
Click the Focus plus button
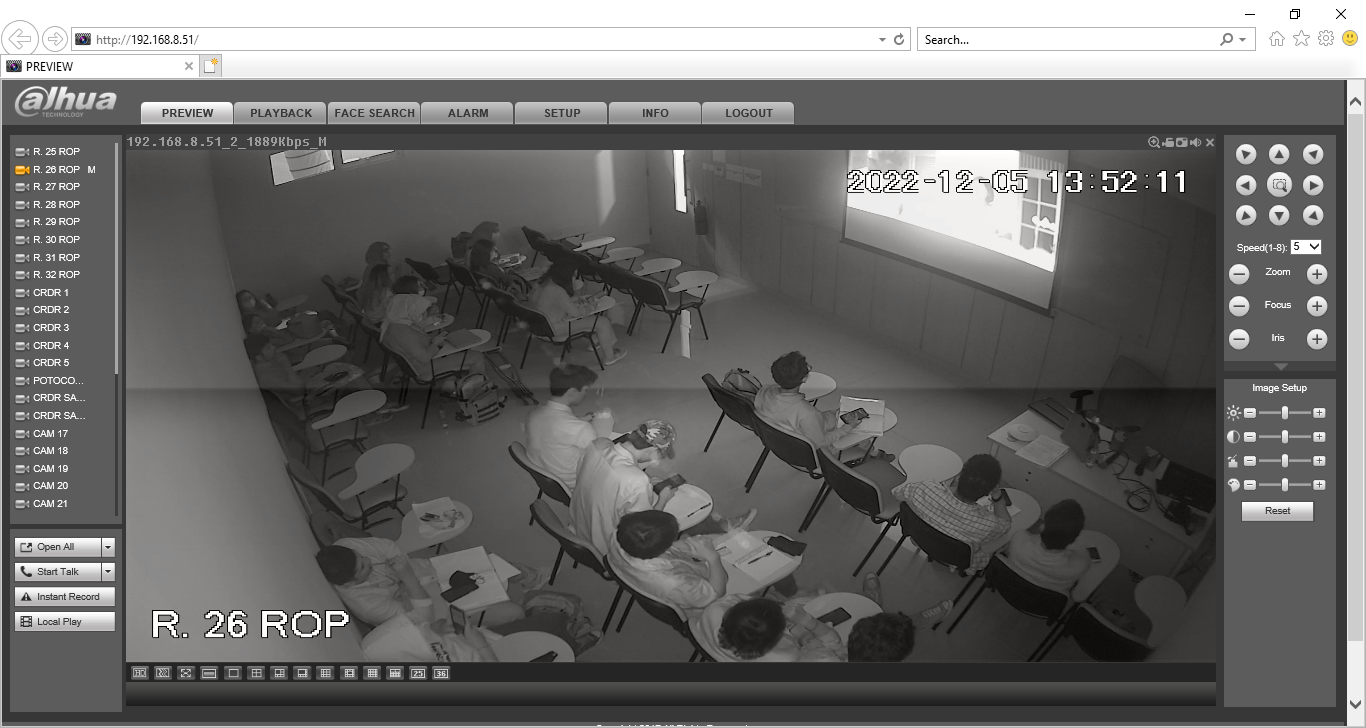(x=1317, y=307)
